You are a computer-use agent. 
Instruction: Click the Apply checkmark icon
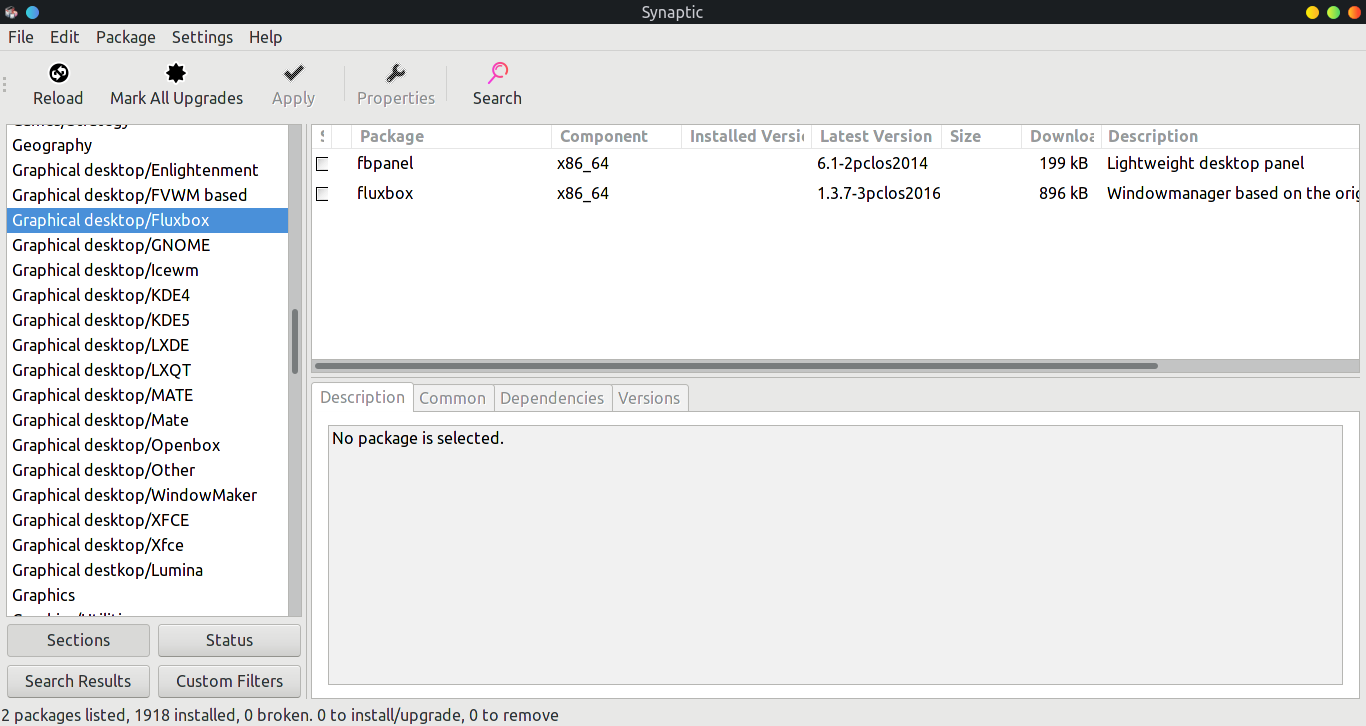[x=293, y=73]
